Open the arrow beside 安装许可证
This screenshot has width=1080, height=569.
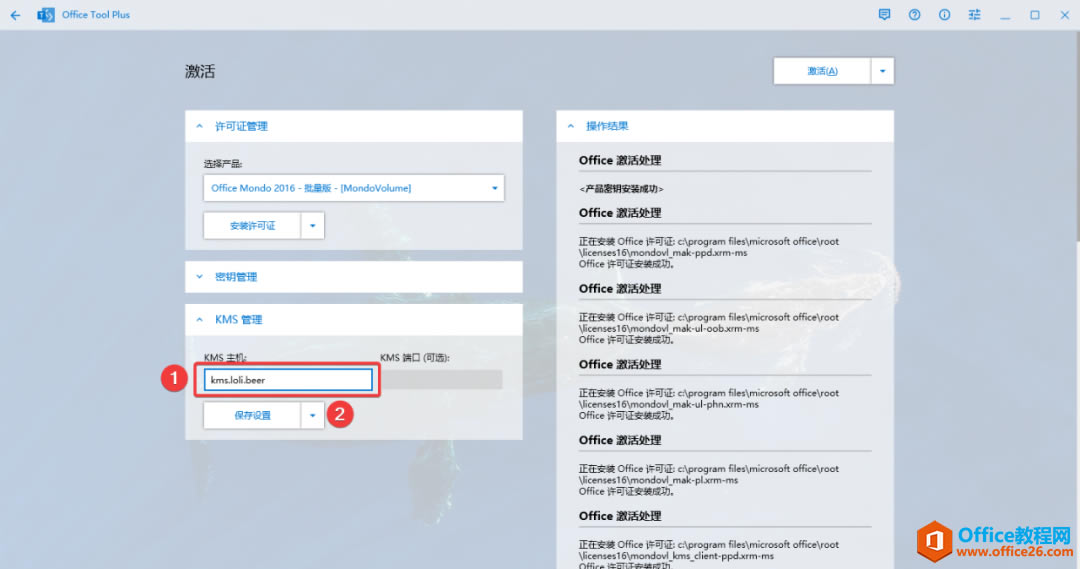[313, 226]
